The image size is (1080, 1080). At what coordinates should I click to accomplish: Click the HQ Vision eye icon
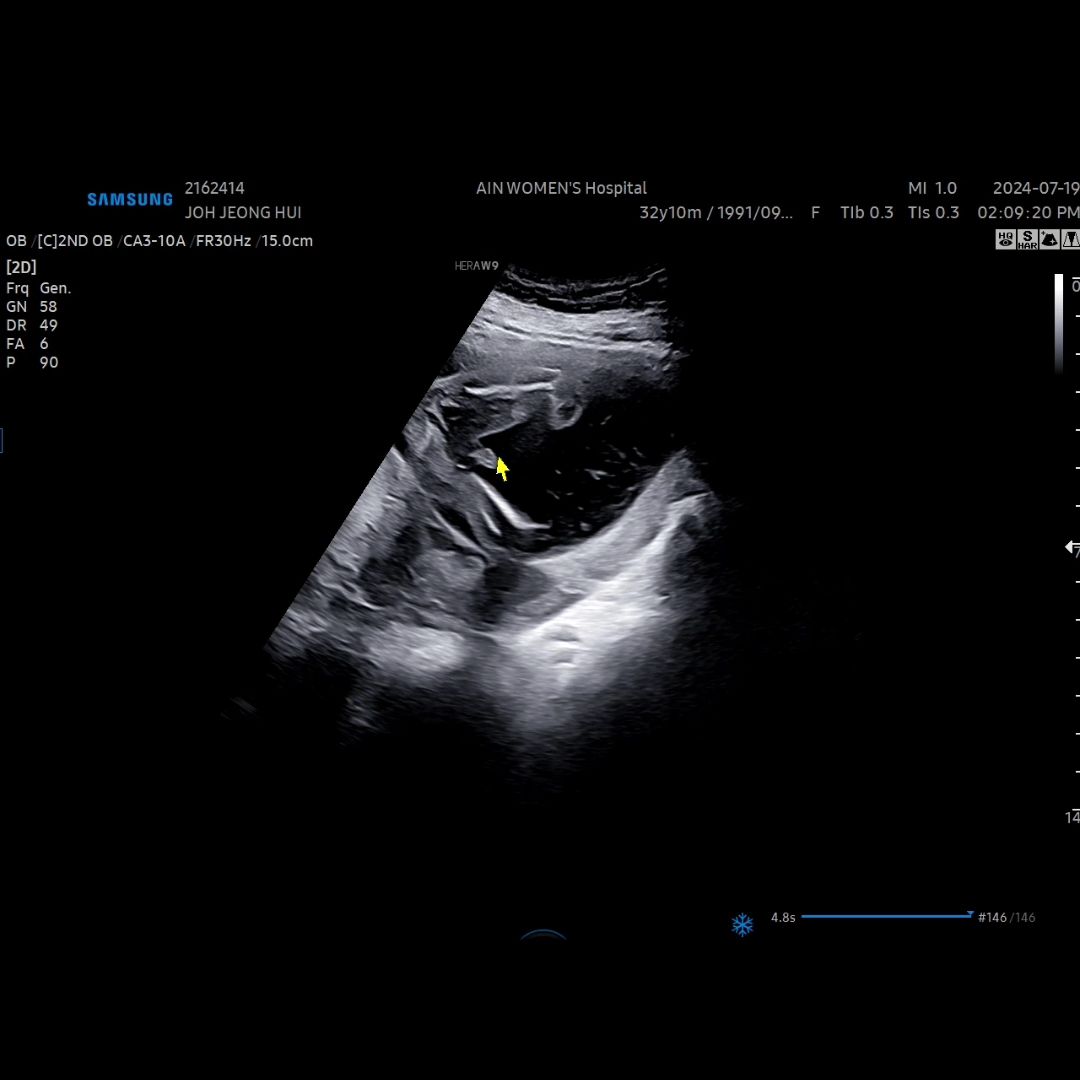1005,239
